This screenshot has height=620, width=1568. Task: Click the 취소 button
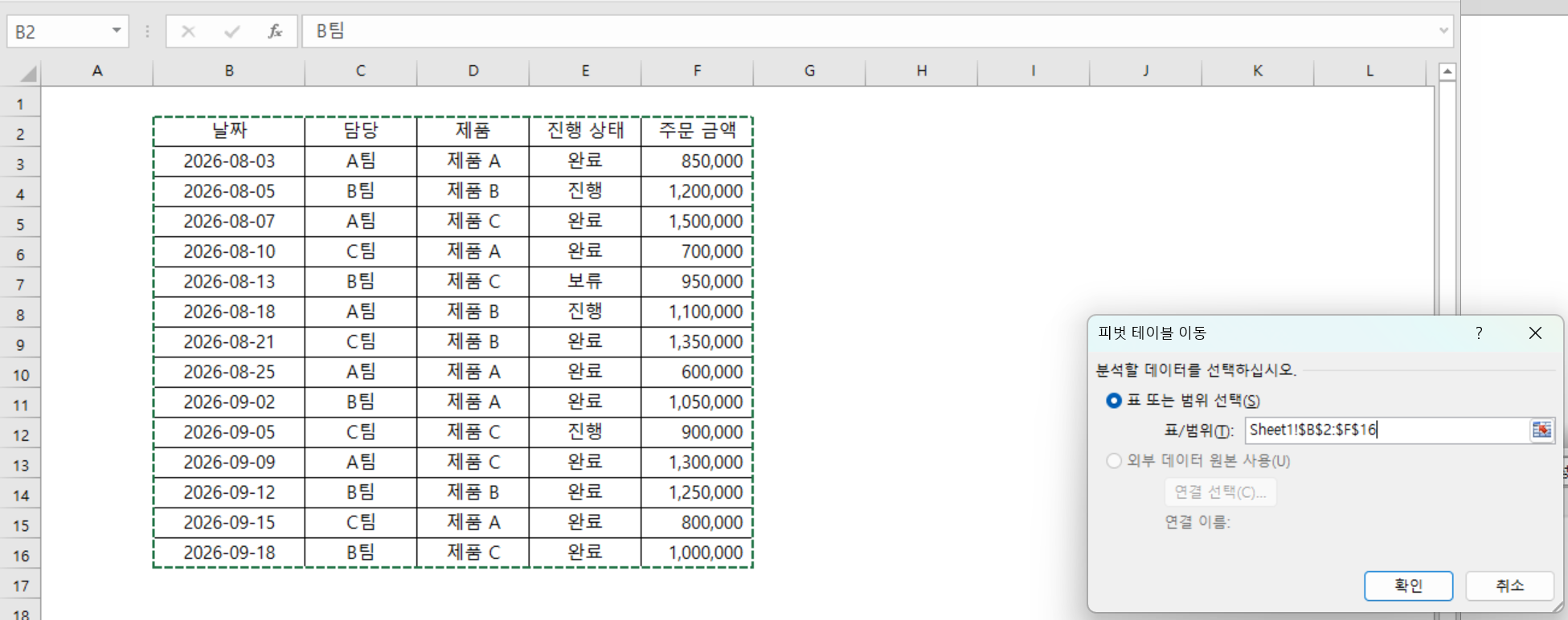[1509, 585]
